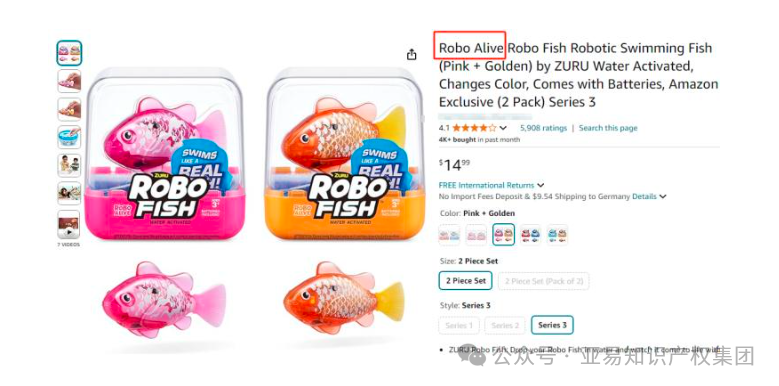Pick the fifth color variant swatch
Image resolution: width=779 pixels, height=386 pixels.
(x=557, y=234)
